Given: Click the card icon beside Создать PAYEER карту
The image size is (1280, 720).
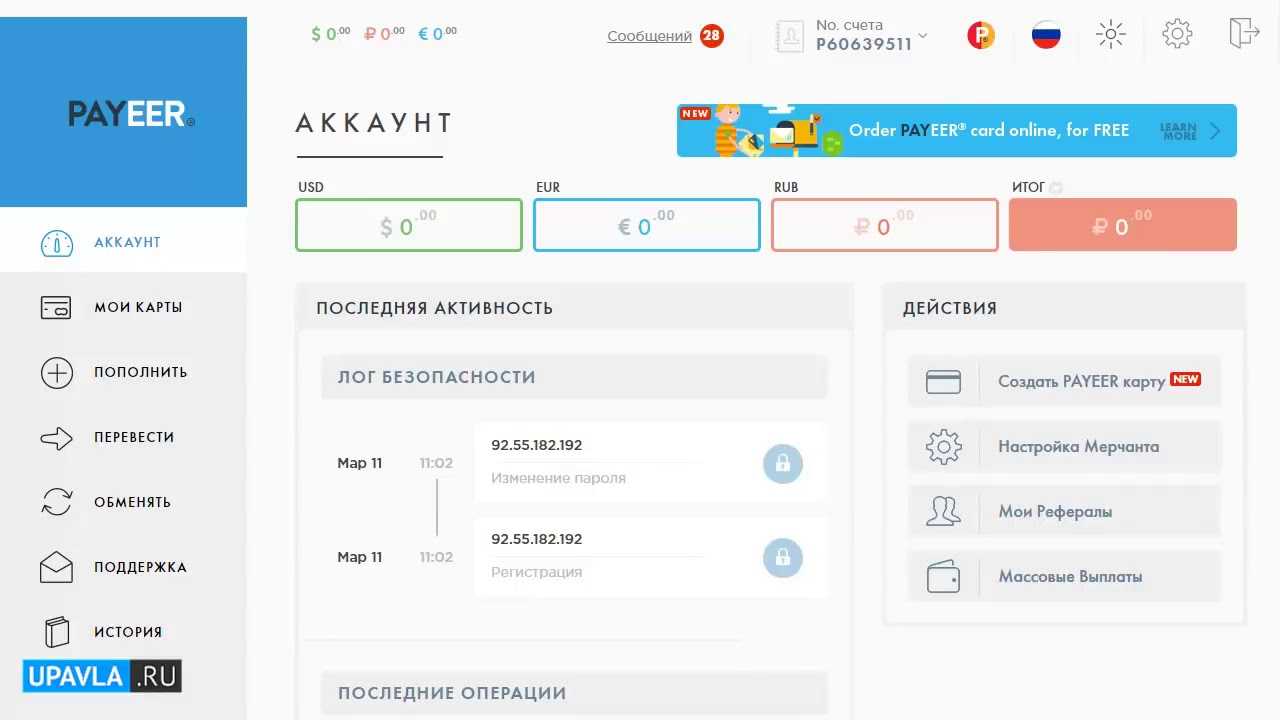Looking at the screenshot, I should 943,382.
